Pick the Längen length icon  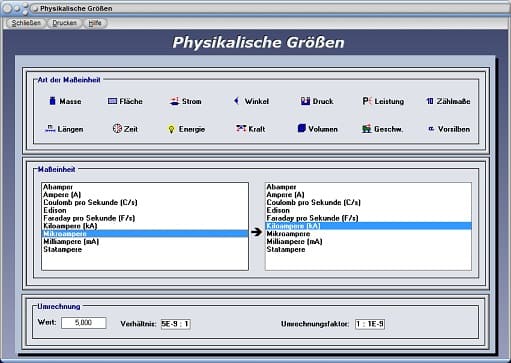click(x=50, y=129)
